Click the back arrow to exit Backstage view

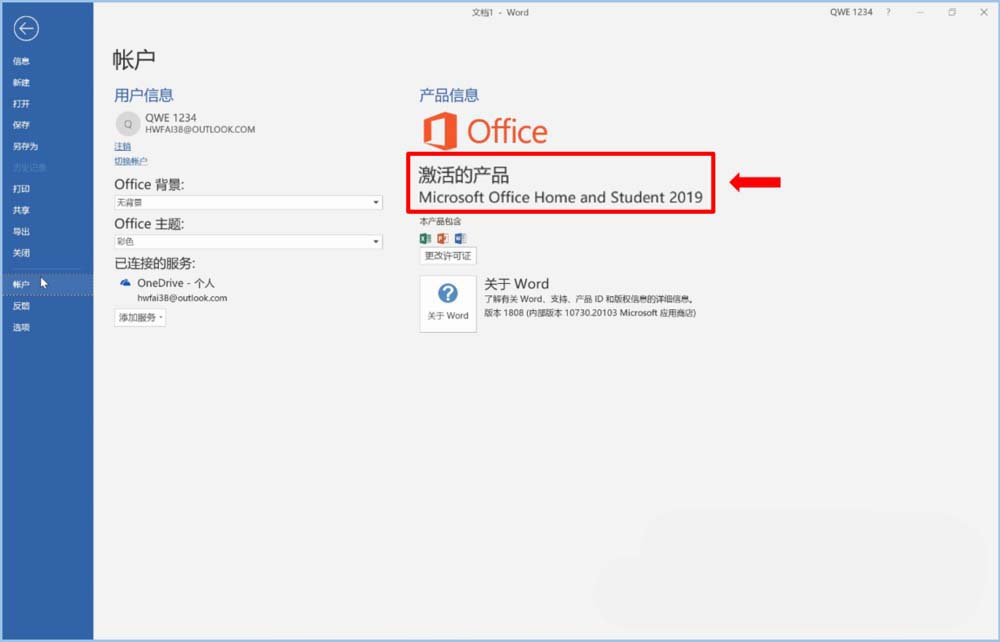coord(26,29)
